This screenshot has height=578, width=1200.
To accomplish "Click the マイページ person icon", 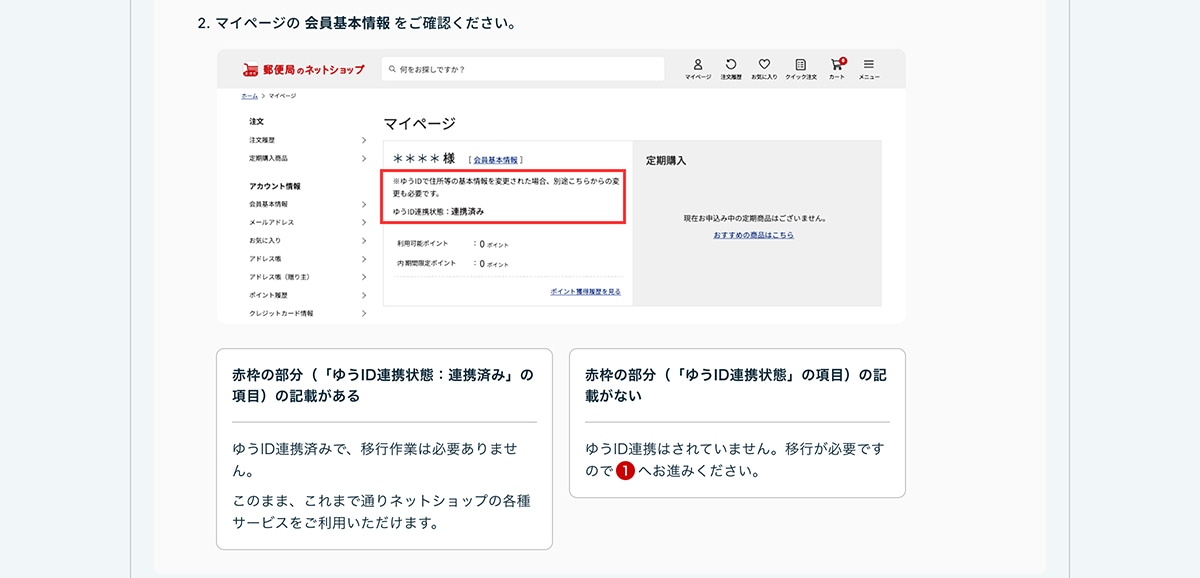I will [x=698, y=64].
